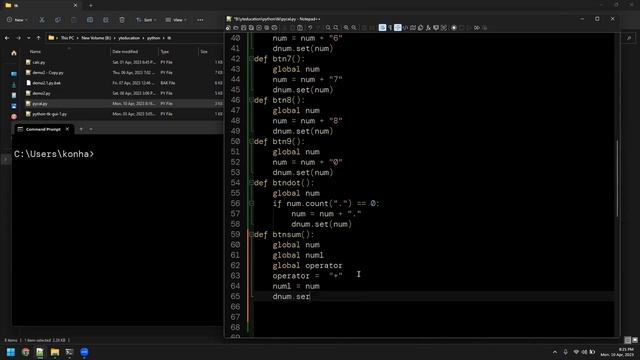Click the line 'operator = "+"' in editor
Screen dimensions: 640x360
point(307,276)
